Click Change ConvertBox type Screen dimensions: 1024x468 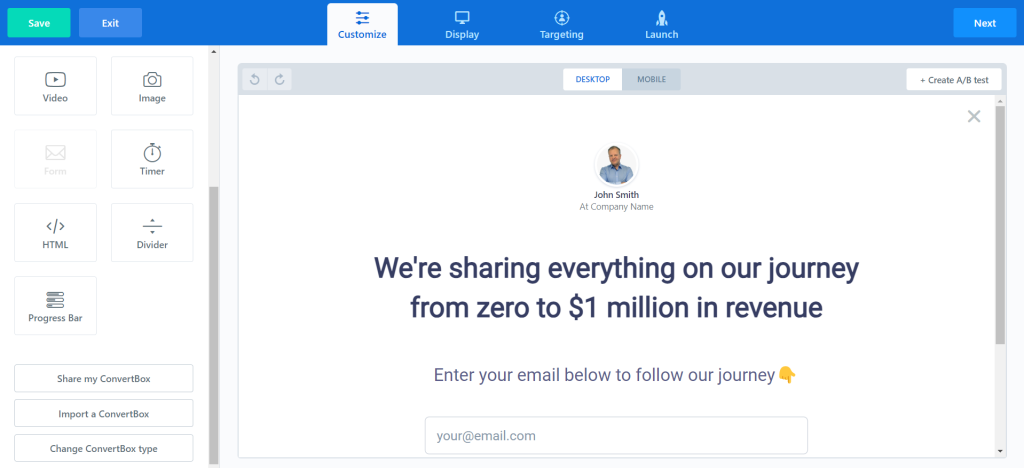[x=104, y=449]
